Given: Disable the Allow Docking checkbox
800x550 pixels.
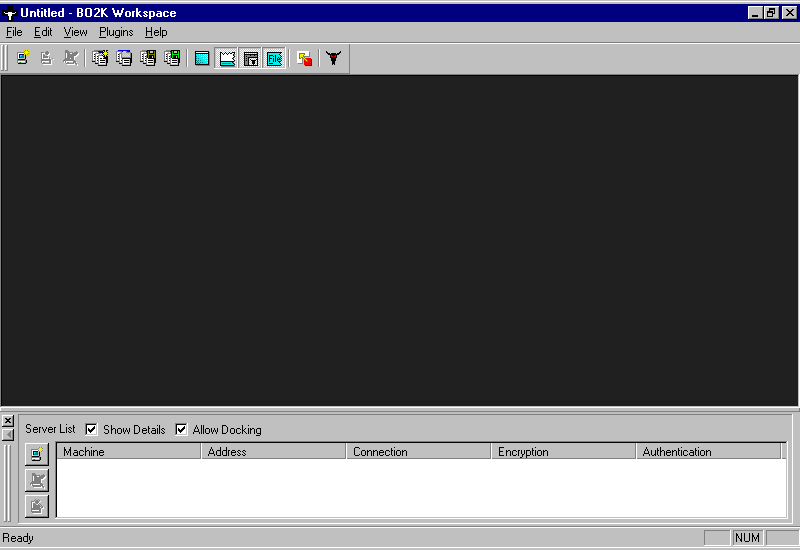Looking at the screenshot, I should coord(181,430).
